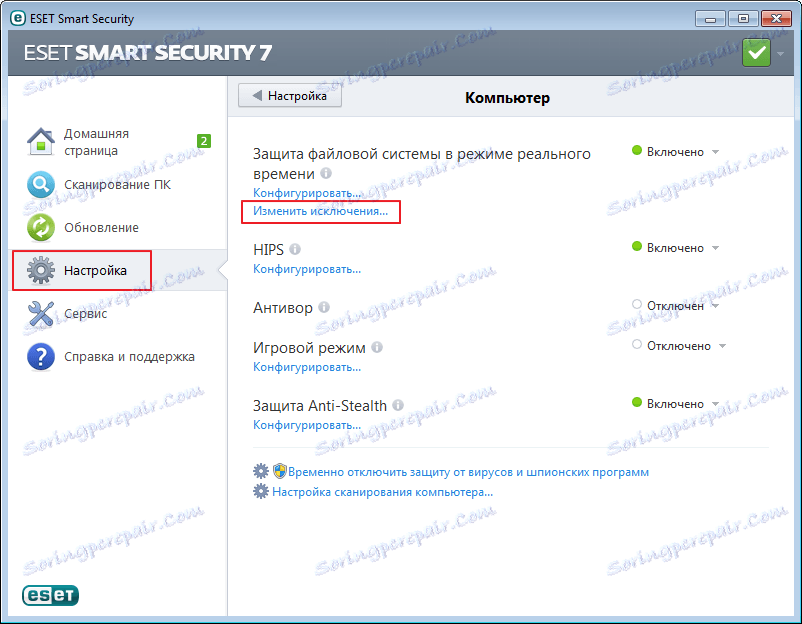Click the green notification badge showing 2

[204, 141]
